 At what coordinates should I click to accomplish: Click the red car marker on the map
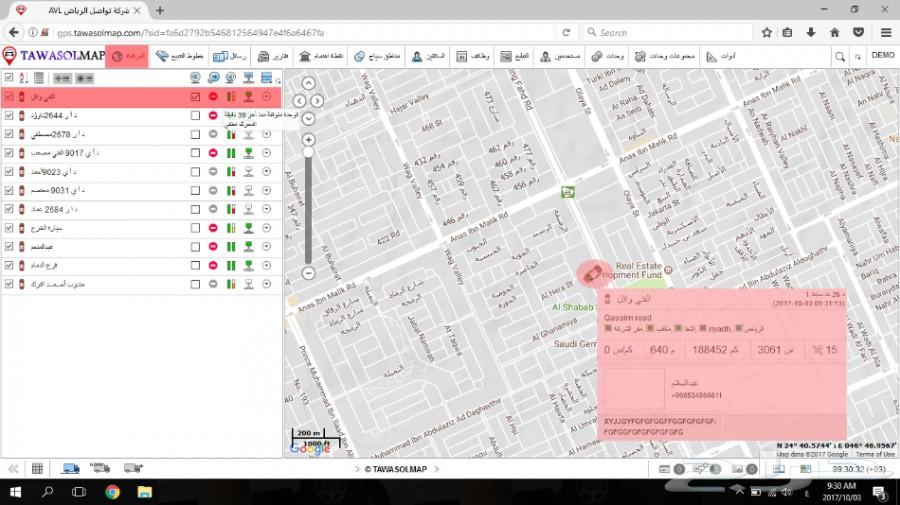point(592,274)
